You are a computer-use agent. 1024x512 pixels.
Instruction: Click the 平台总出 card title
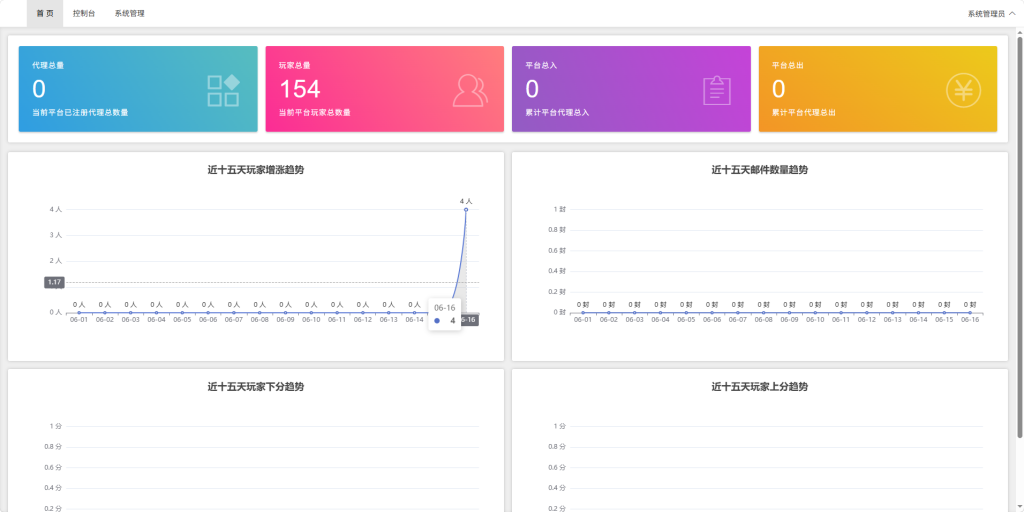coord(788,65)
